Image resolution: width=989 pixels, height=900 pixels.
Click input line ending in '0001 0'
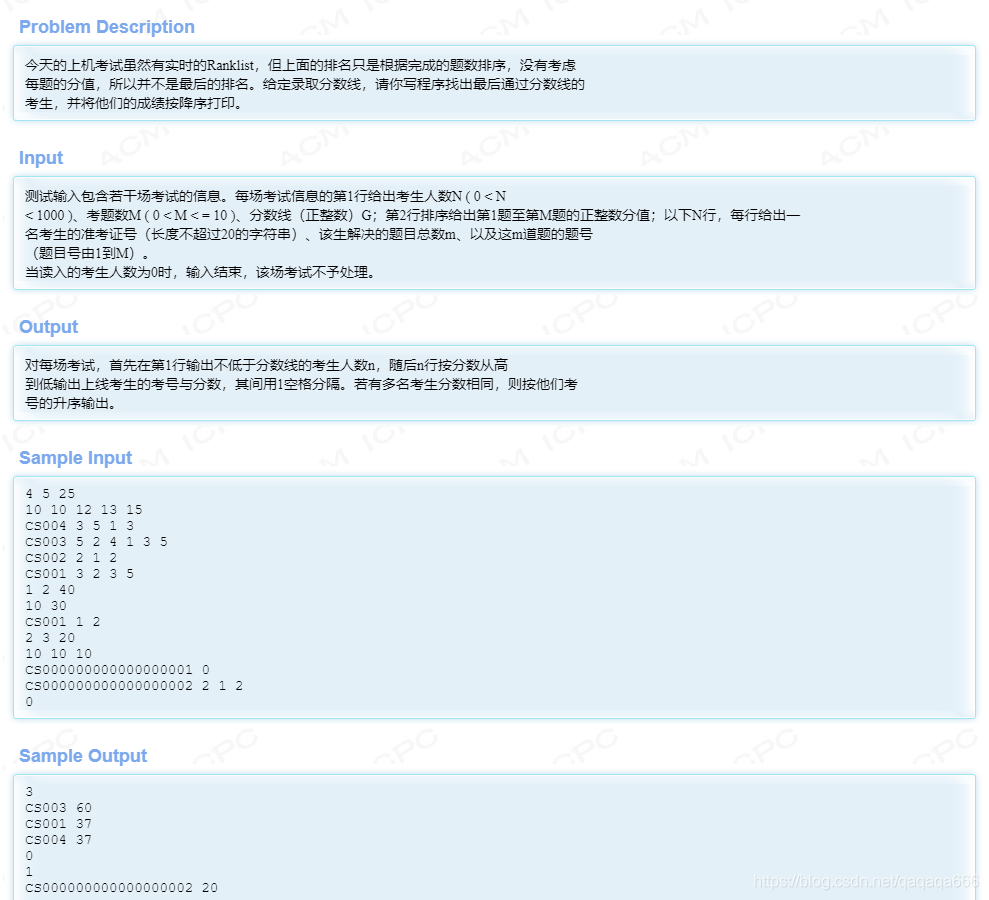[117, 670]
